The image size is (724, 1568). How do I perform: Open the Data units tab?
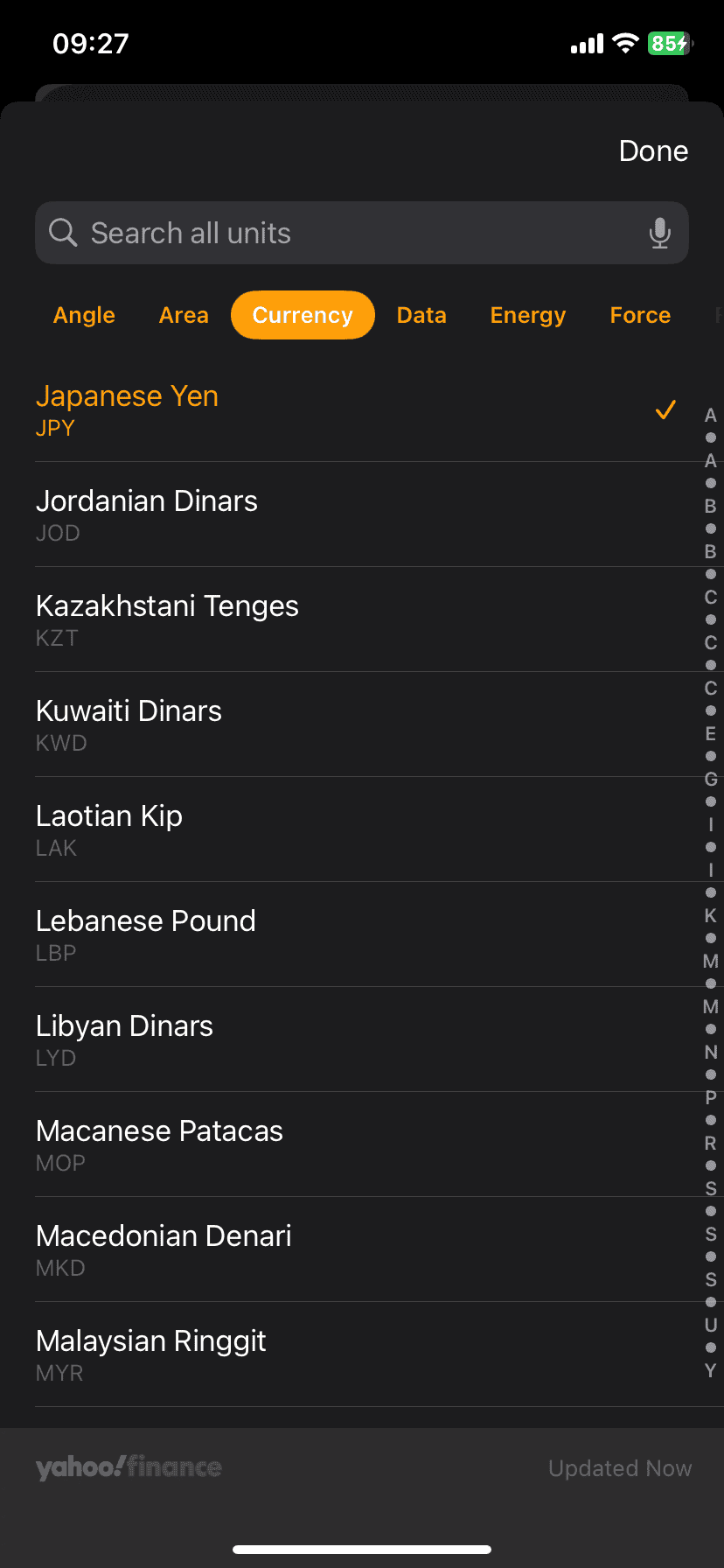pos(421,315)
